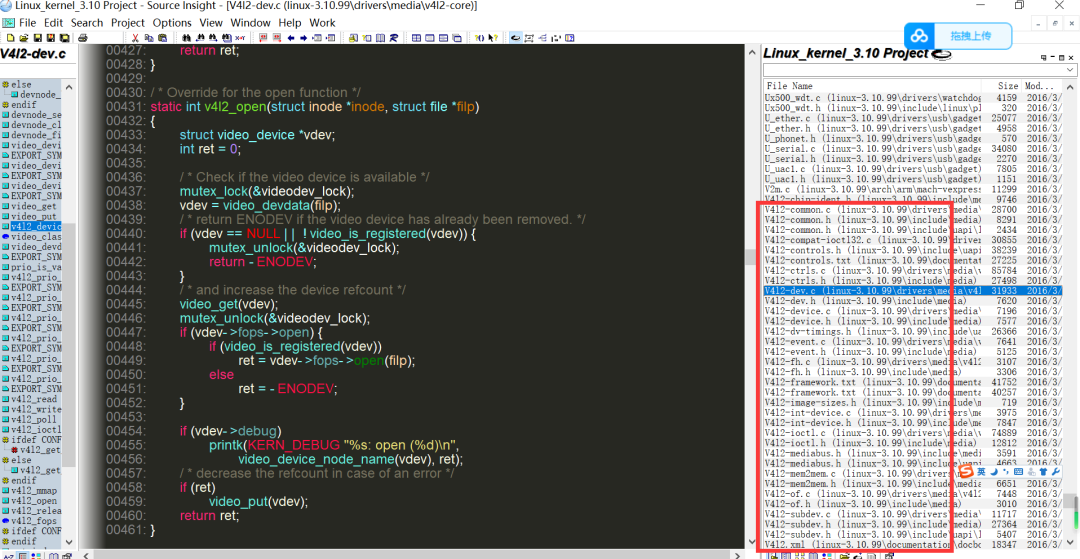This screenshot has width=1080, height=559.
Task: Toggle Sogou English/Chinese input mode
Action: 981,471
